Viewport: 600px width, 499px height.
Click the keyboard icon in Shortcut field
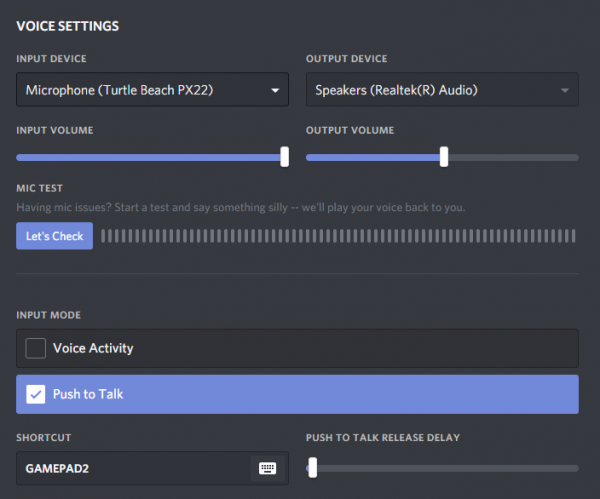pyautogui.click(x=267, y=468)
